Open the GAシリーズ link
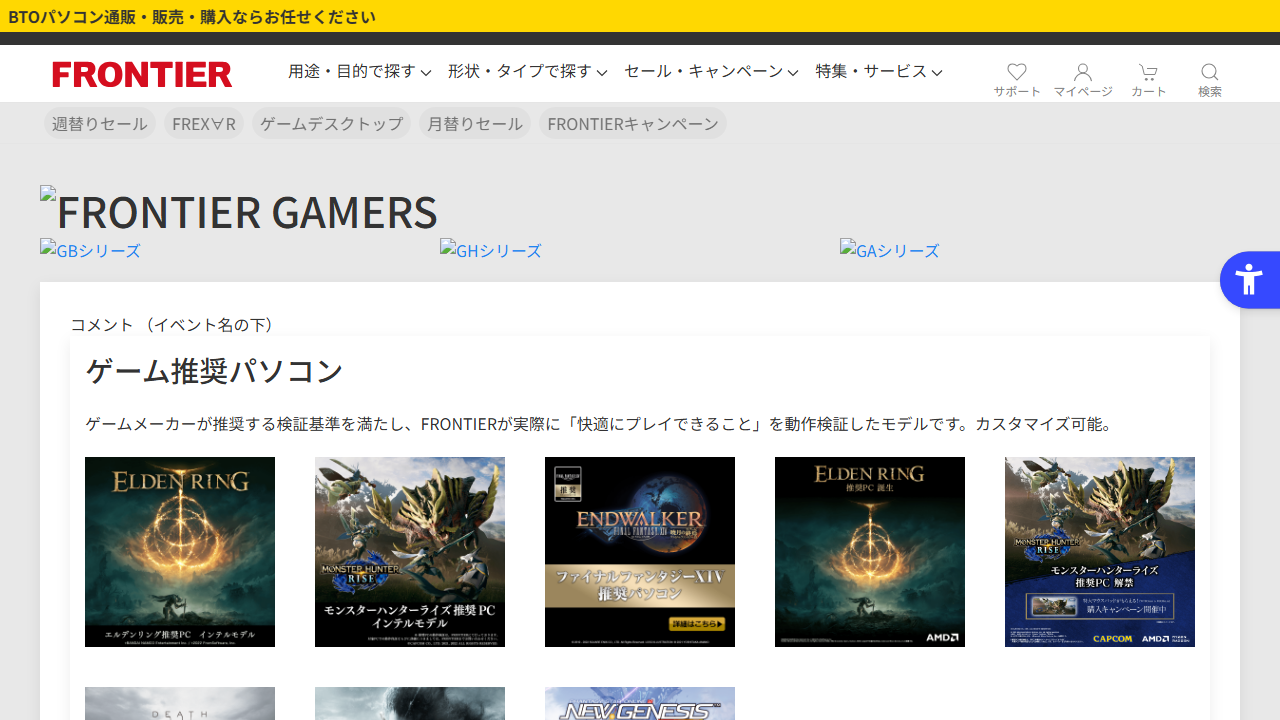Screen dimensions: 1280x720 click(x=890, y=250)
